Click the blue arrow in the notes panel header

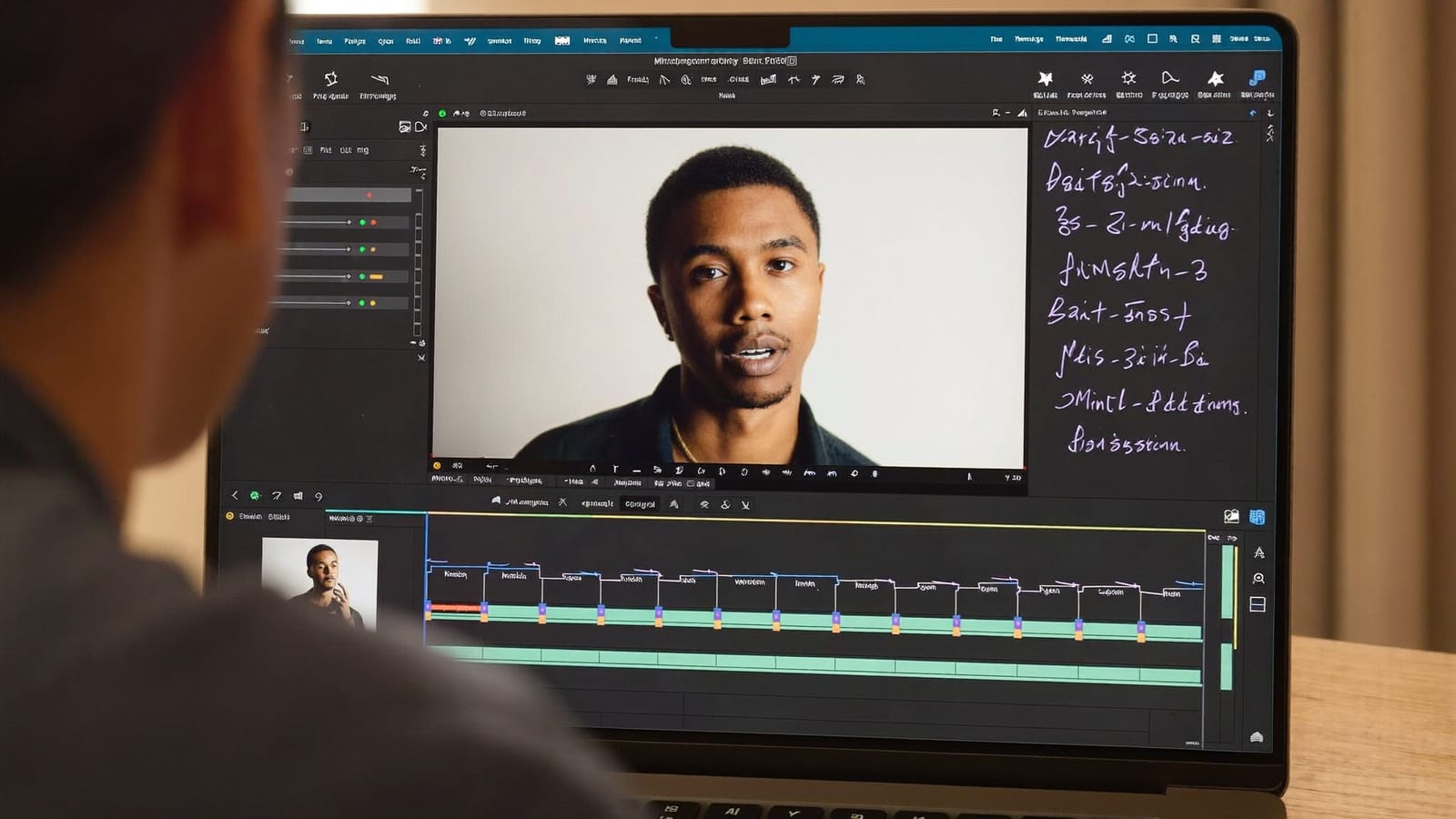tap(1252, 113)
